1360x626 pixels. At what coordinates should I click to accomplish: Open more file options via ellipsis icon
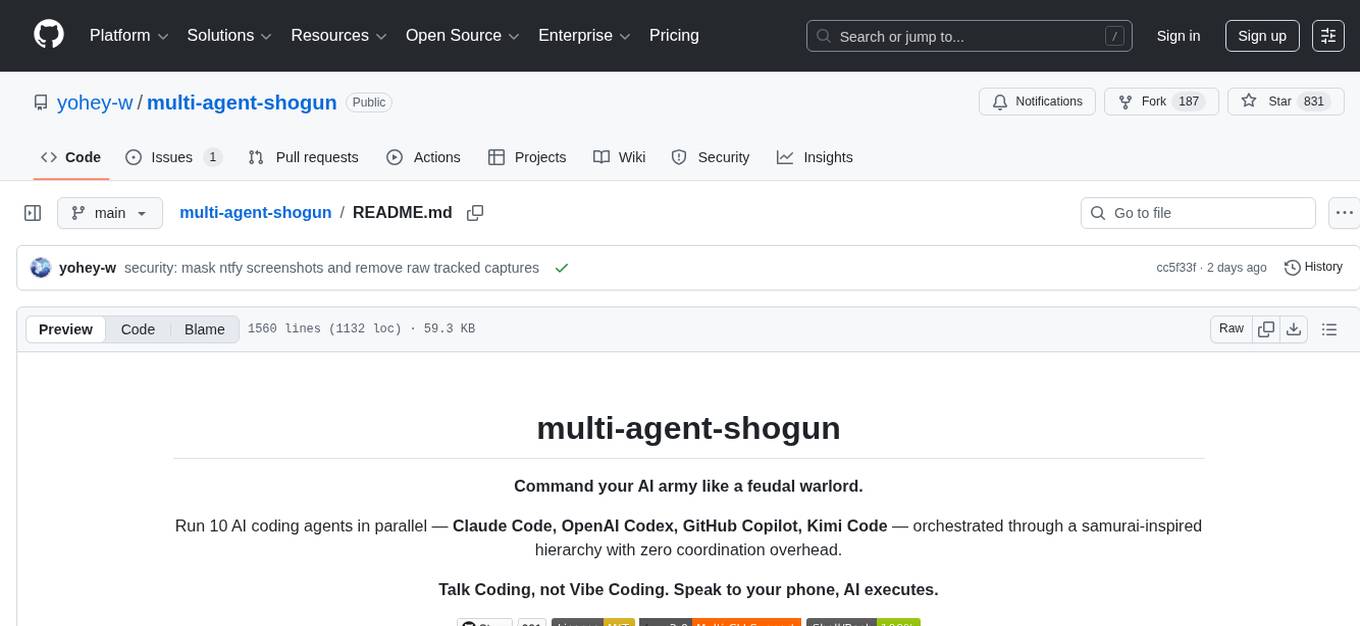(1344, 212)
